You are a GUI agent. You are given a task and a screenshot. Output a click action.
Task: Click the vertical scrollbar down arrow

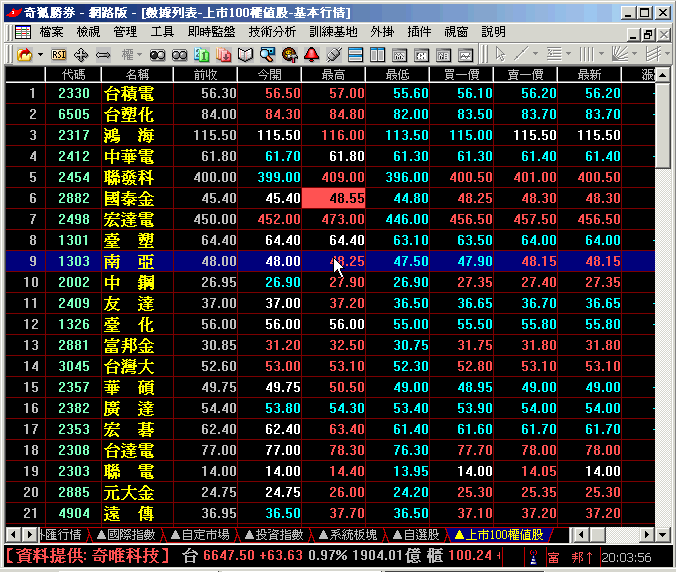[x=663, y=535]
